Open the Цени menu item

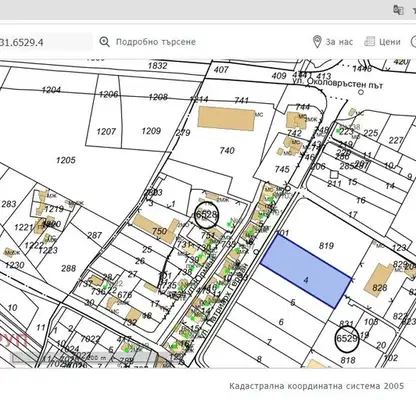[390, 42]
